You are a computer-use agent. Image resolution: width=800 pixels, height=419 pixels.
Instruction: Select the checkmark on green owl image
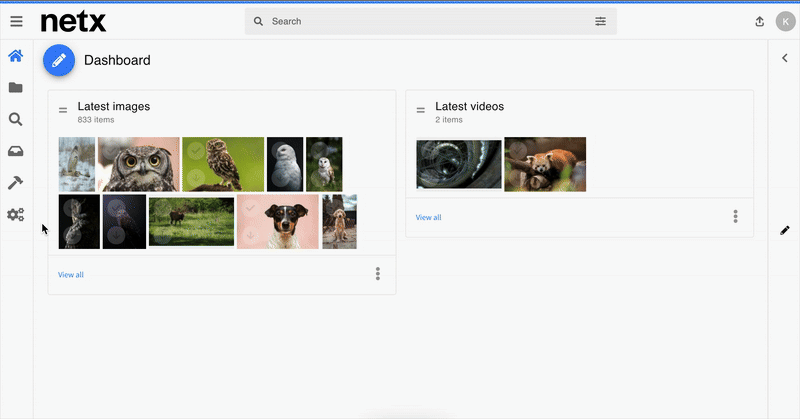[x=195, y=151]
